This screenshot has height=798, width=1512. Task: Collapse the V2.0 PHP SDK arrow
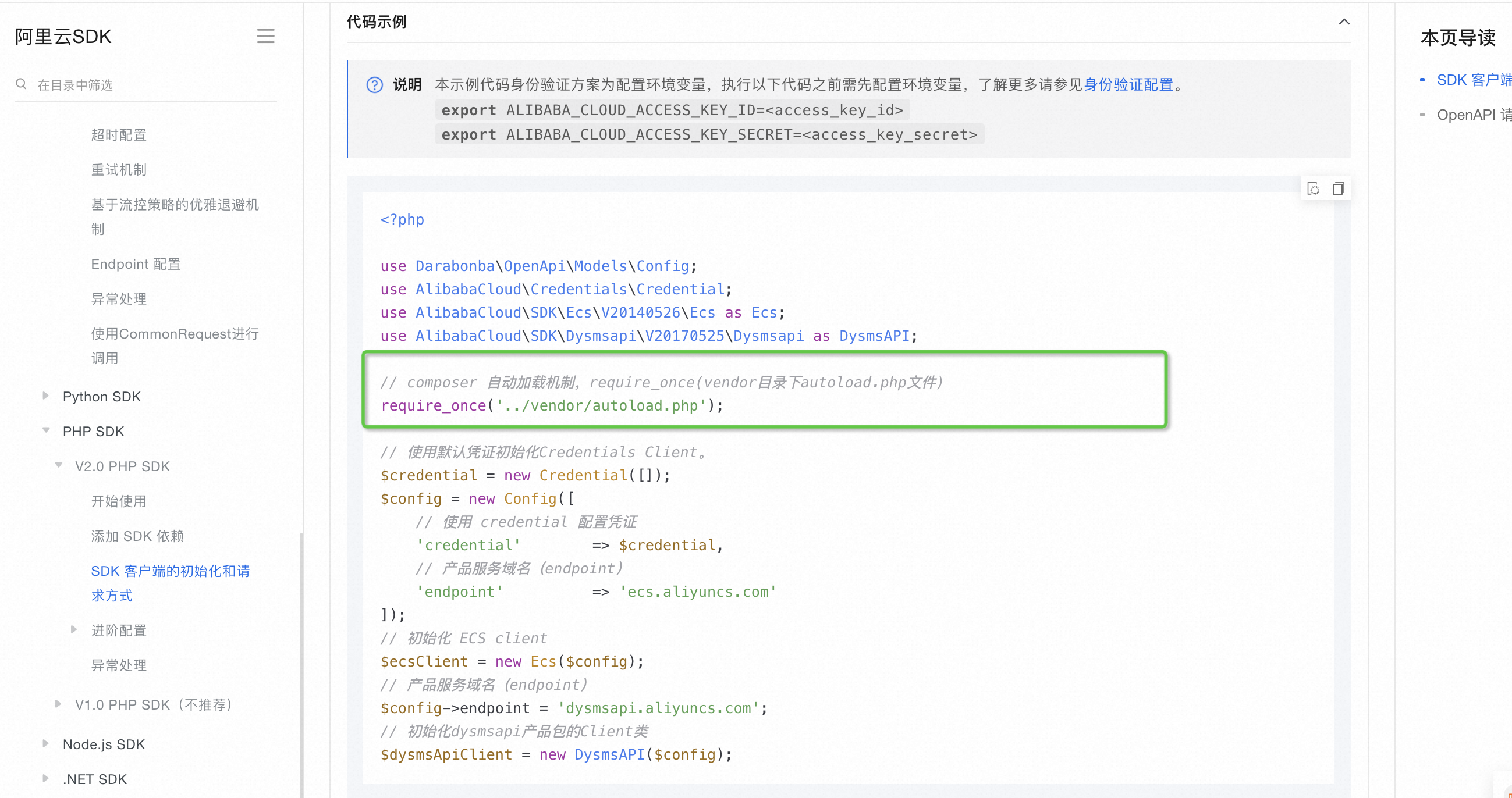pyautogui.click(x=59, y=466)
